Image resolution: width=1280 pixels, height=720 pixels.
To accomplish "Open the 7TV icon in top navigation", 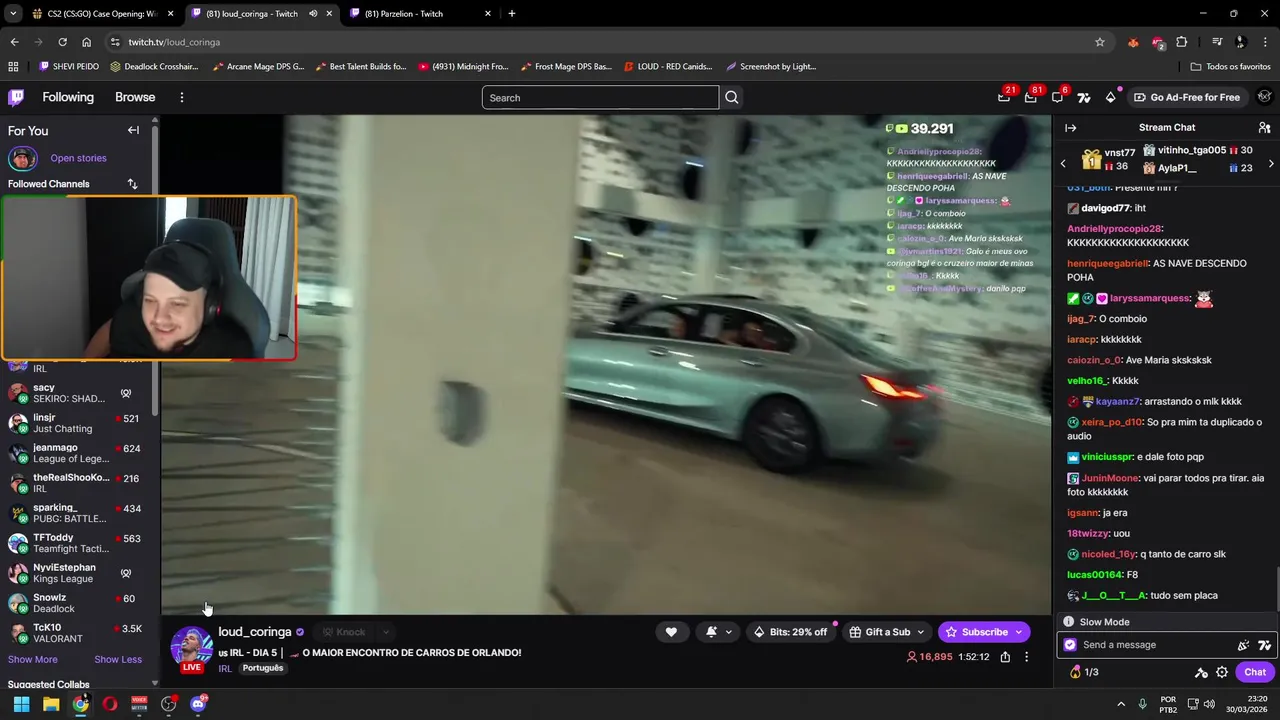I will click(x=1084, y=97).
